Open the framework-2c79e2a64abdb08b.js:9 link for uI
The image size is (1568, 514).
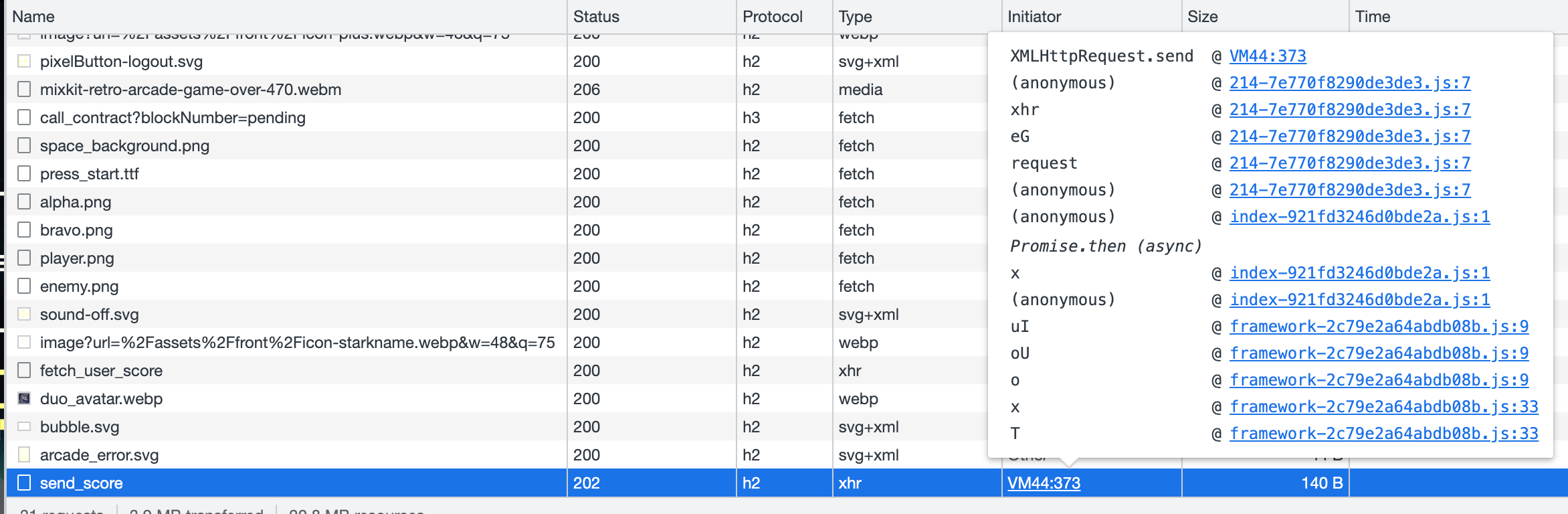point(1379,327)
